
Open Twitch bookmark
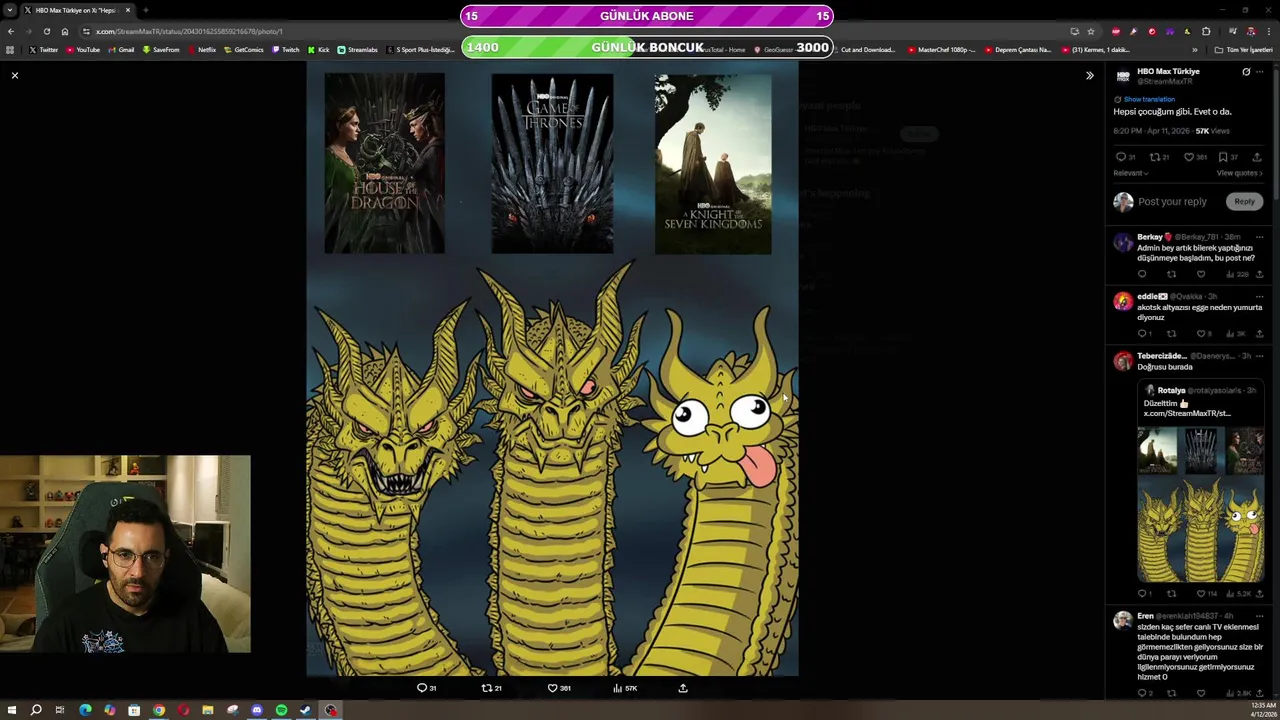pyautogui.click(x=285, y=49)
